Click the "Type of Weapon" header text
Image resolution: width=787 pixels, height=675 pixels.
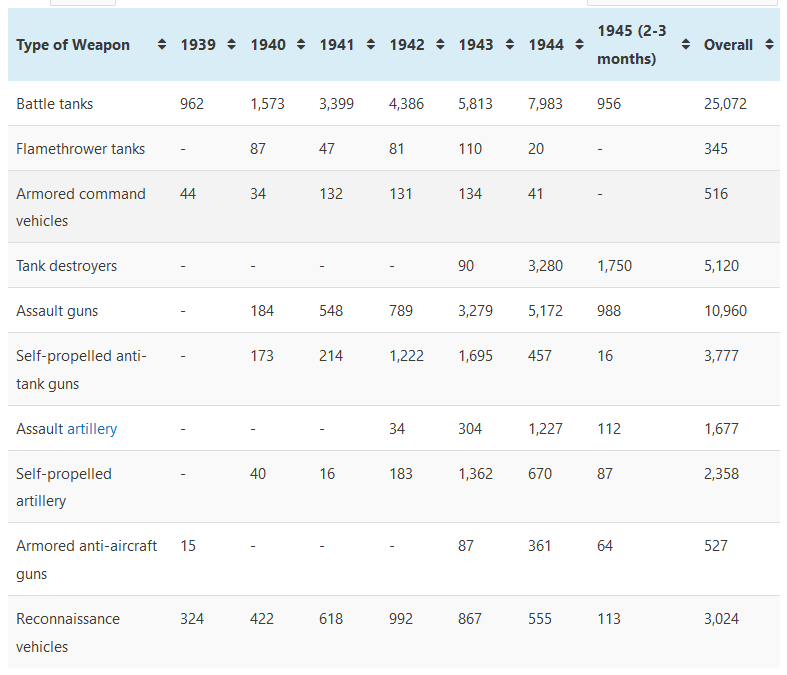pyautogui.click(x=73, y=45)
